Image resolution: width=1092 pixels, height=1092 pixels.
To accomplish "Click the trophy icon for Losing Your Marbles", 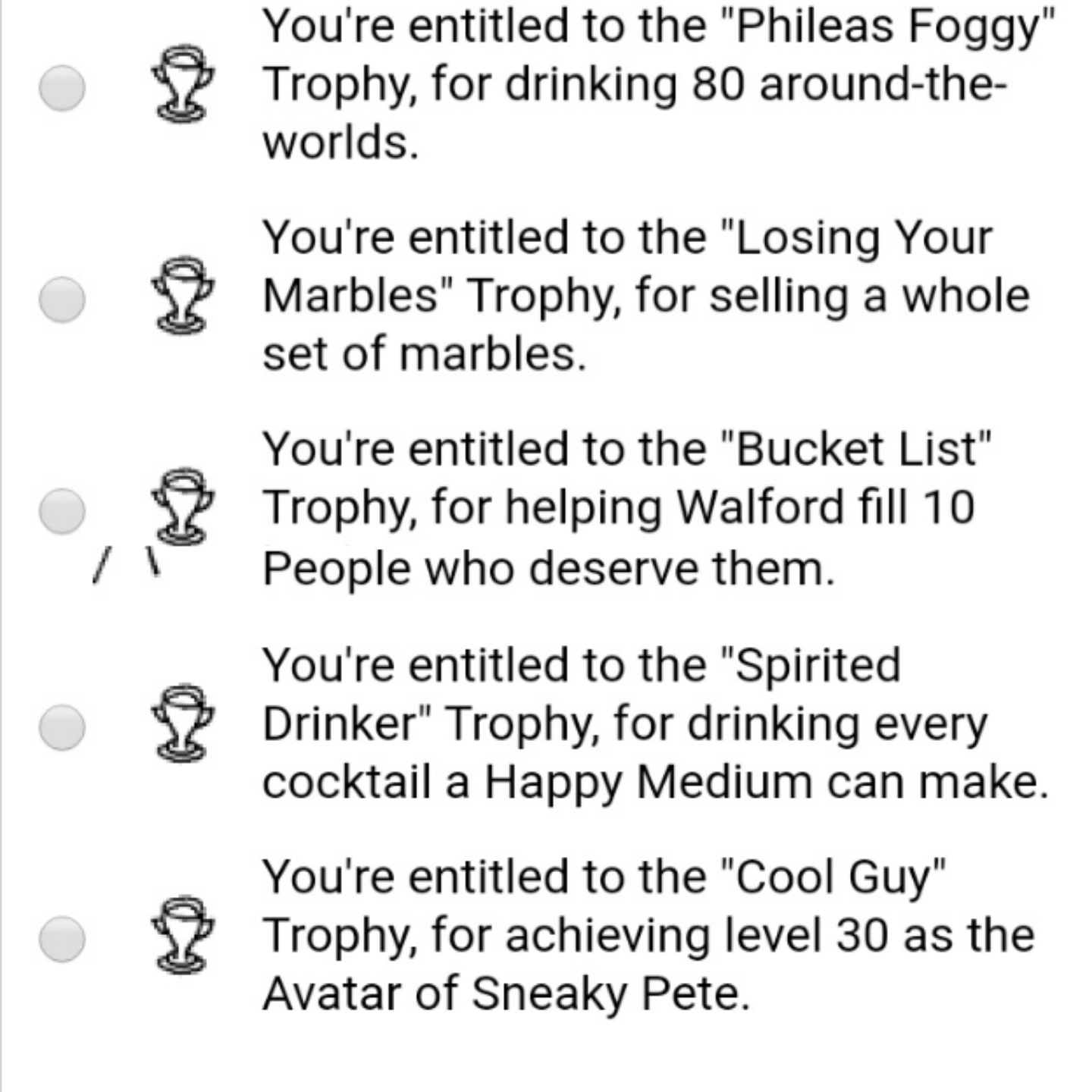I will 182,296.
